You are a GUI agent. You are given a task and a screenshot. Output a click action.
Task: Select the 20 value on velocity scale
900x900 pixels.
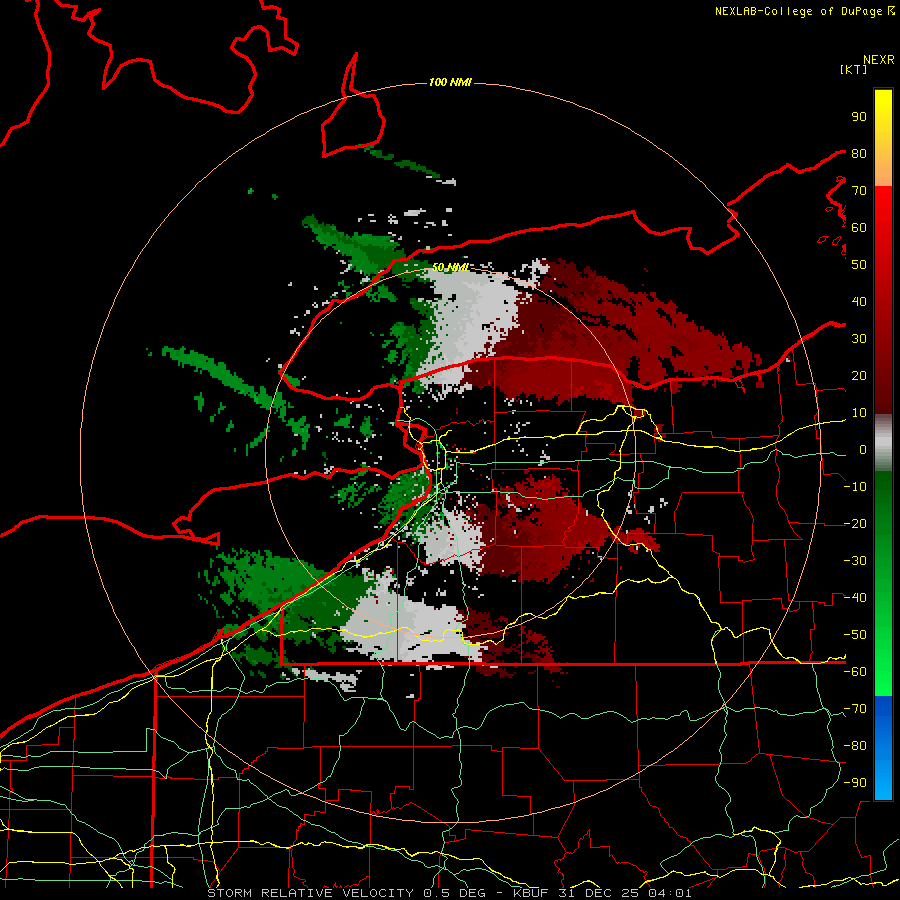(x=859, y=375)
